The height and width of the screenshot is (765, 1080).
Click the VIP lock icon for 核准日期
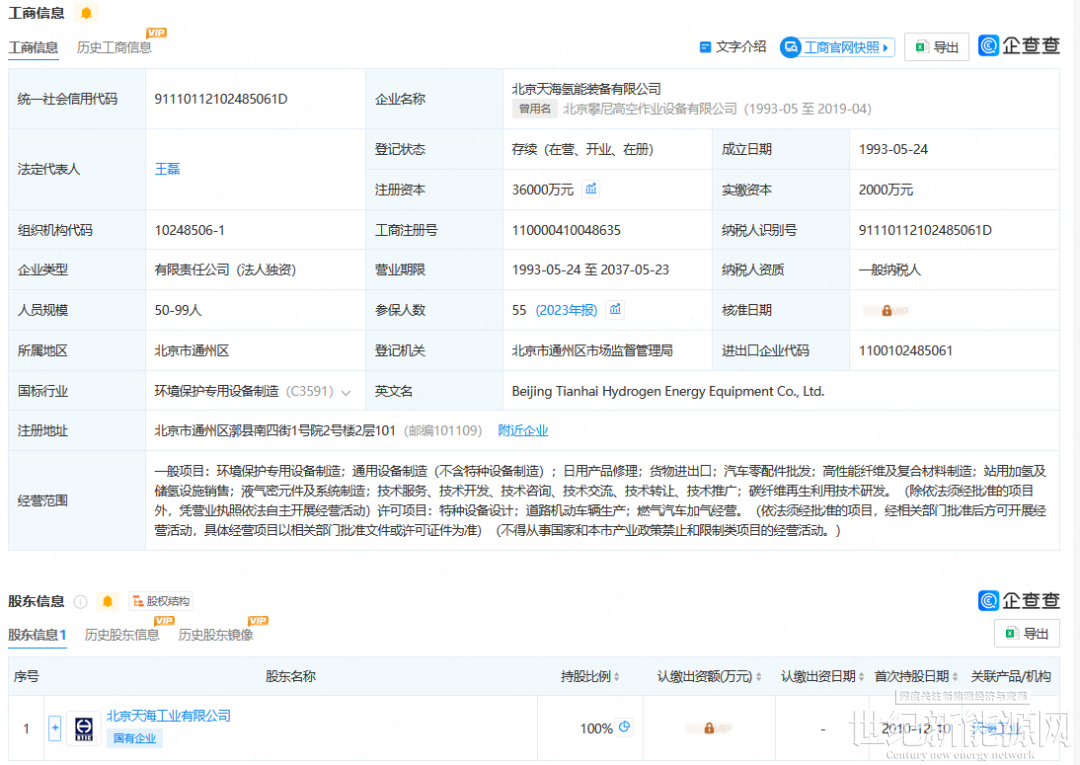886,311
